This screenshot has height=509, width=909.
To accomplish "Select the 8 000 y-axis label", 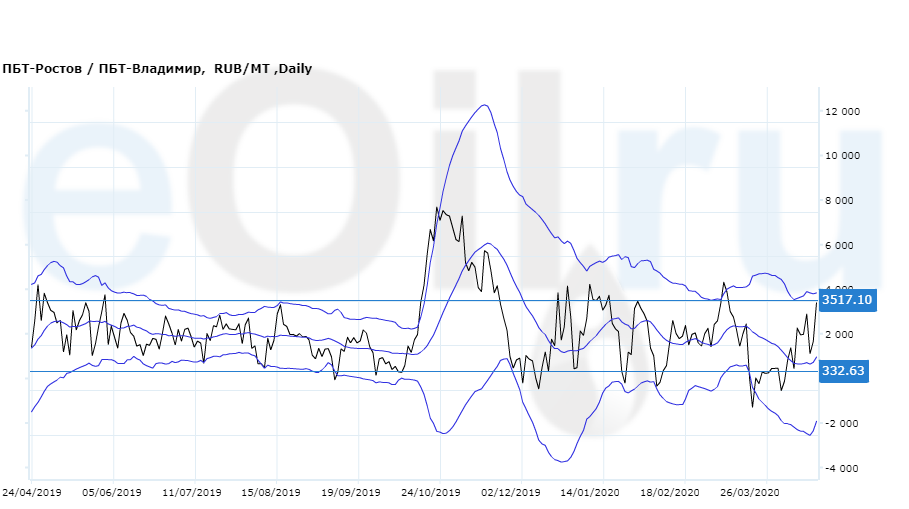I will point(845,201).
